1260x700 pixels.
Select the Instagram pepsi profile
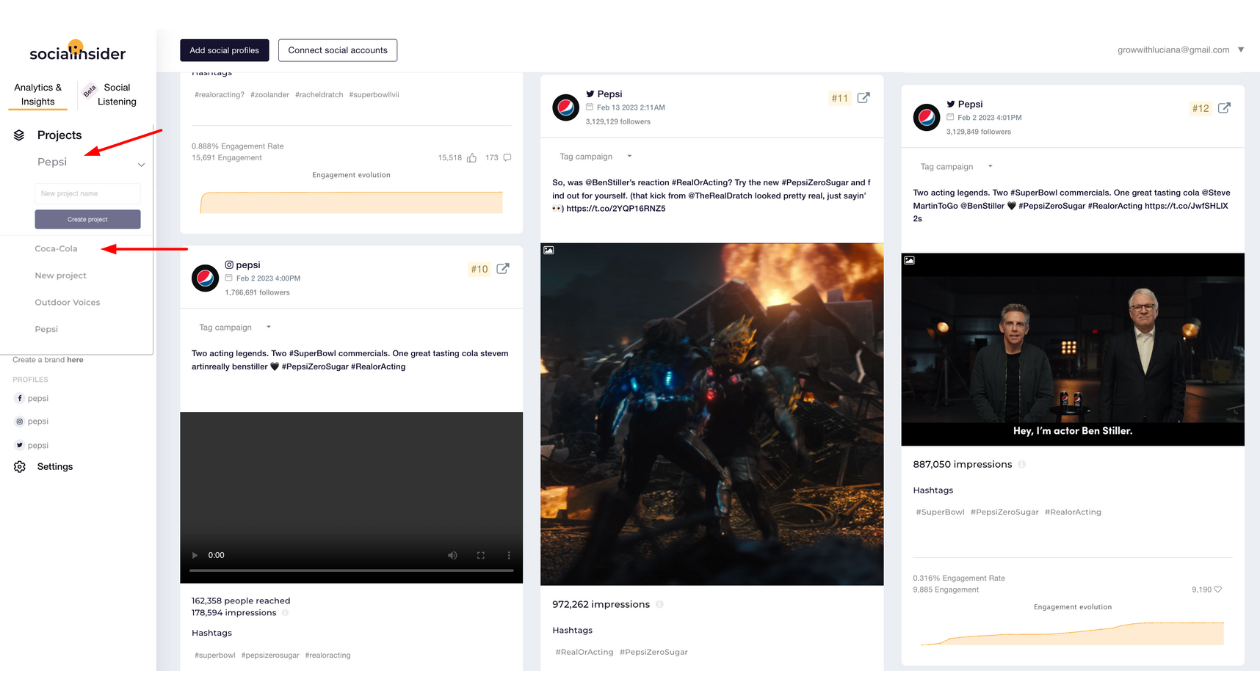click(31, 422)
